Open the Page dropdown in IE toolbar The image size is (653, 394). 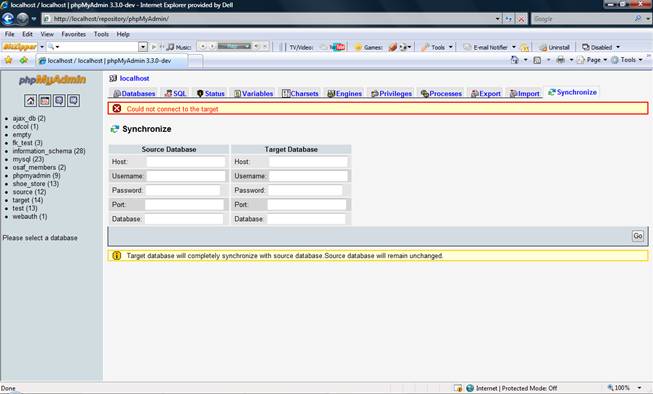(x=593, y=60)
